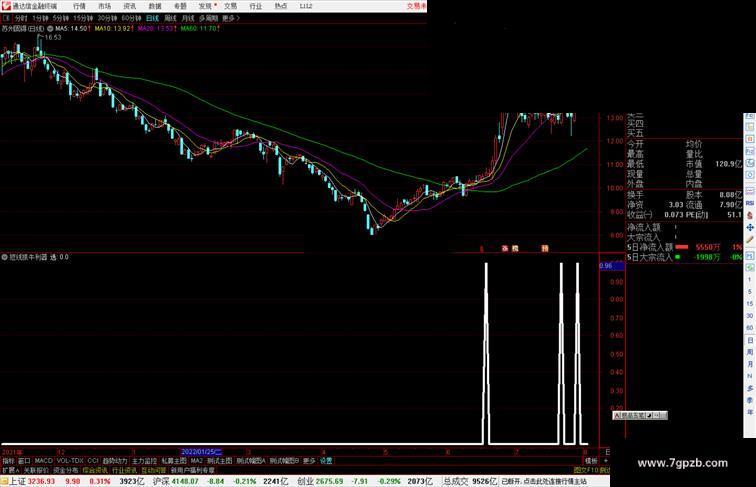Screen dimensions: 756x487
Task: Switch sub-chart to 主力监控 indicator
Action: click(145, 461)
